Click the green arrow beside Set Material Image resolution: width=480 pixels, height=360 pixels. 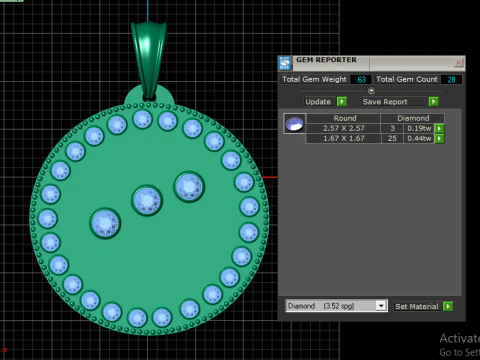(x=448, y=306)
